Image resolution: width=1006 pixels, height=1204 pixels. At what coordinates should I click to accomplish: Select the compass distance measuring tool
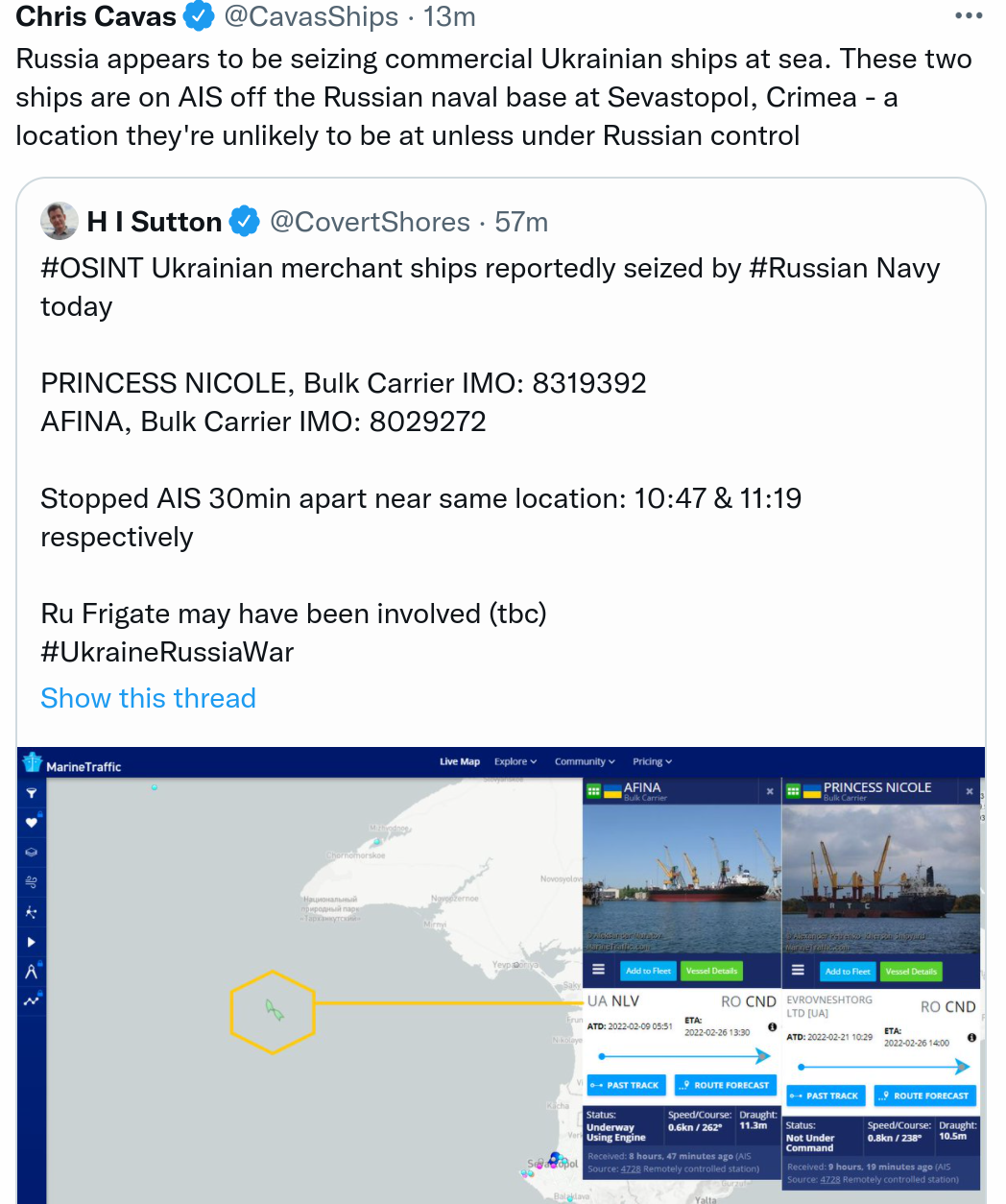(x=31, y=971)
